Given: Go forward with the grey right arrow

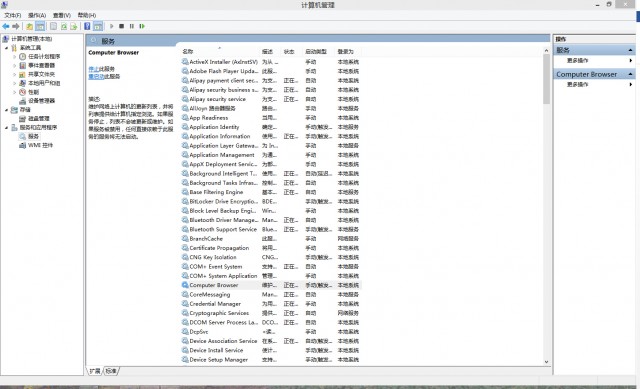Looking at the screenshot, I should point(16,26).
